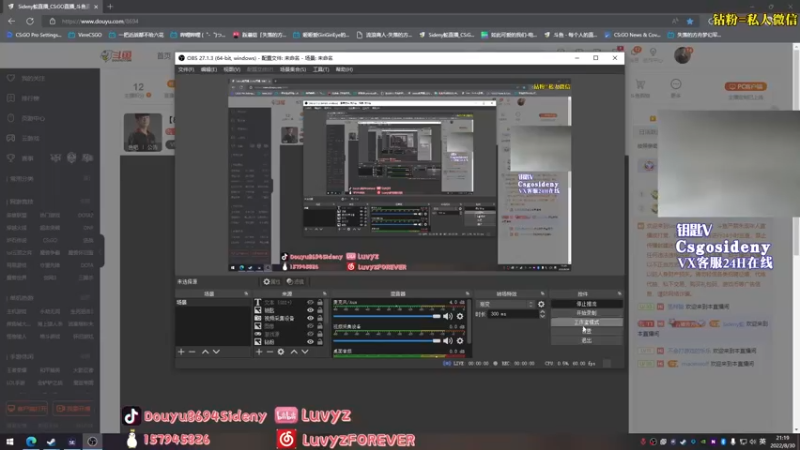Add a new source with the plus icon
The height and width of the screenshot is (450, 800).
coord(259,352)
